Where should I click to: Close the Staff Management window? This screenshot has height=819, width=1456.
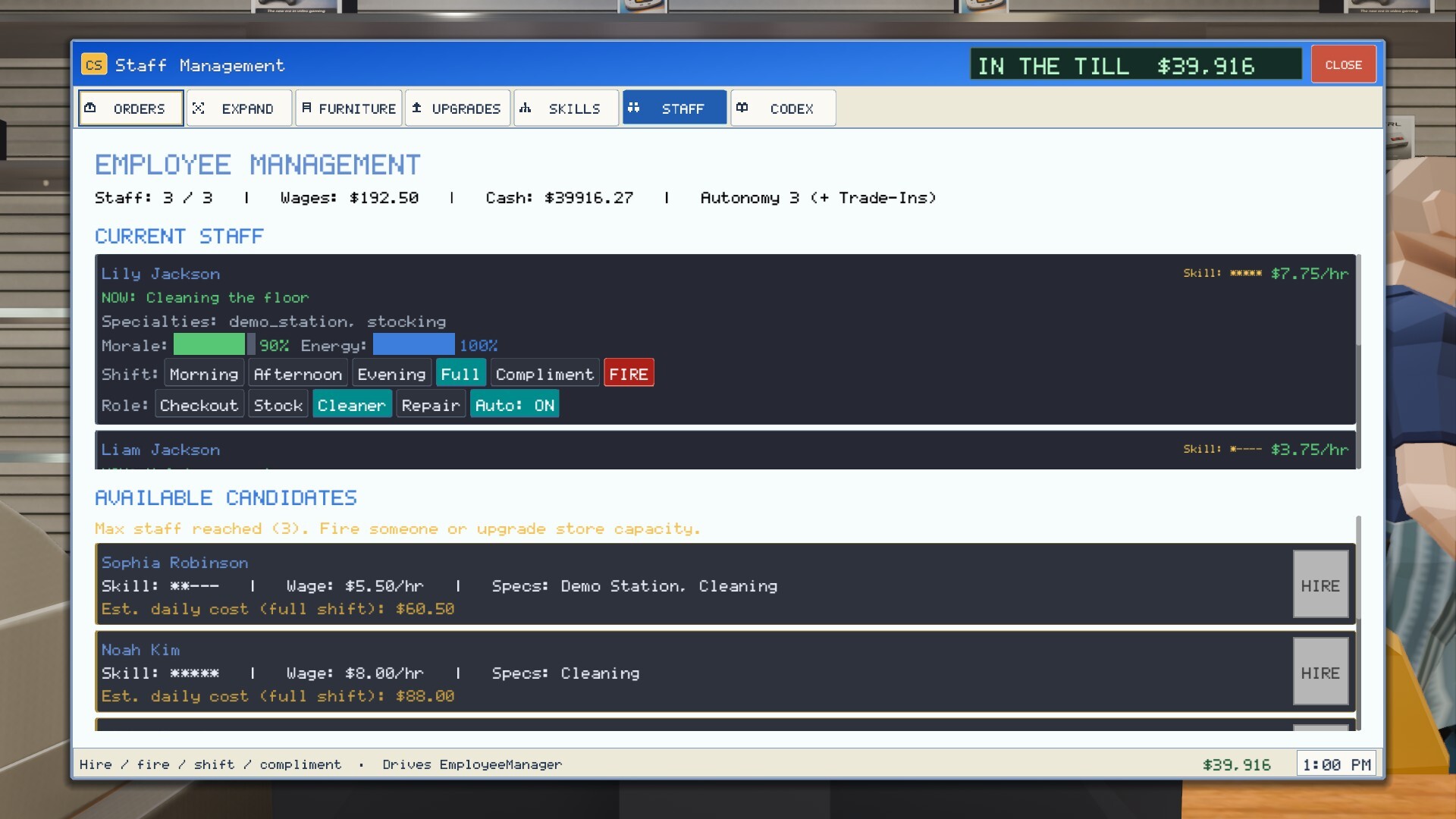(1343, 65)
